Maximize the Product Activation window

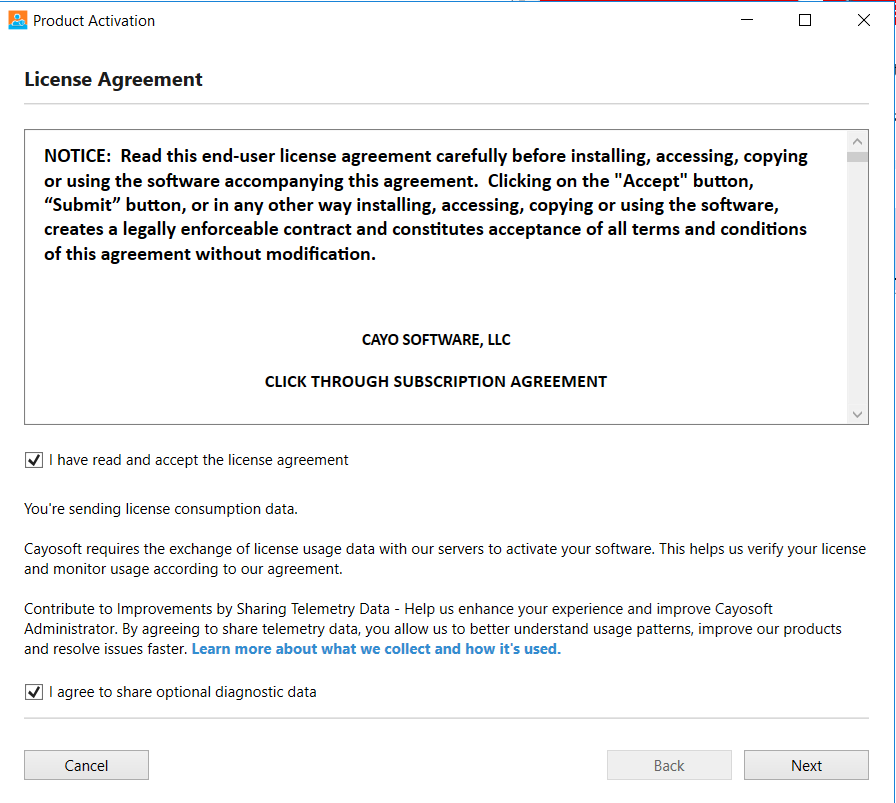805,20
